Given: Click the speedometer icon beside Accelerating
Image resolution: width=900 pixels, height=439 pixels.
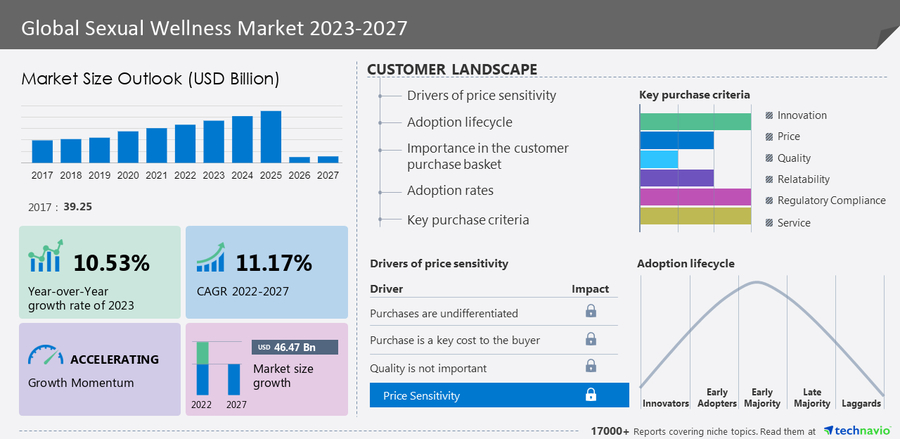Looking at the screenshot, I should click(44, 357).
